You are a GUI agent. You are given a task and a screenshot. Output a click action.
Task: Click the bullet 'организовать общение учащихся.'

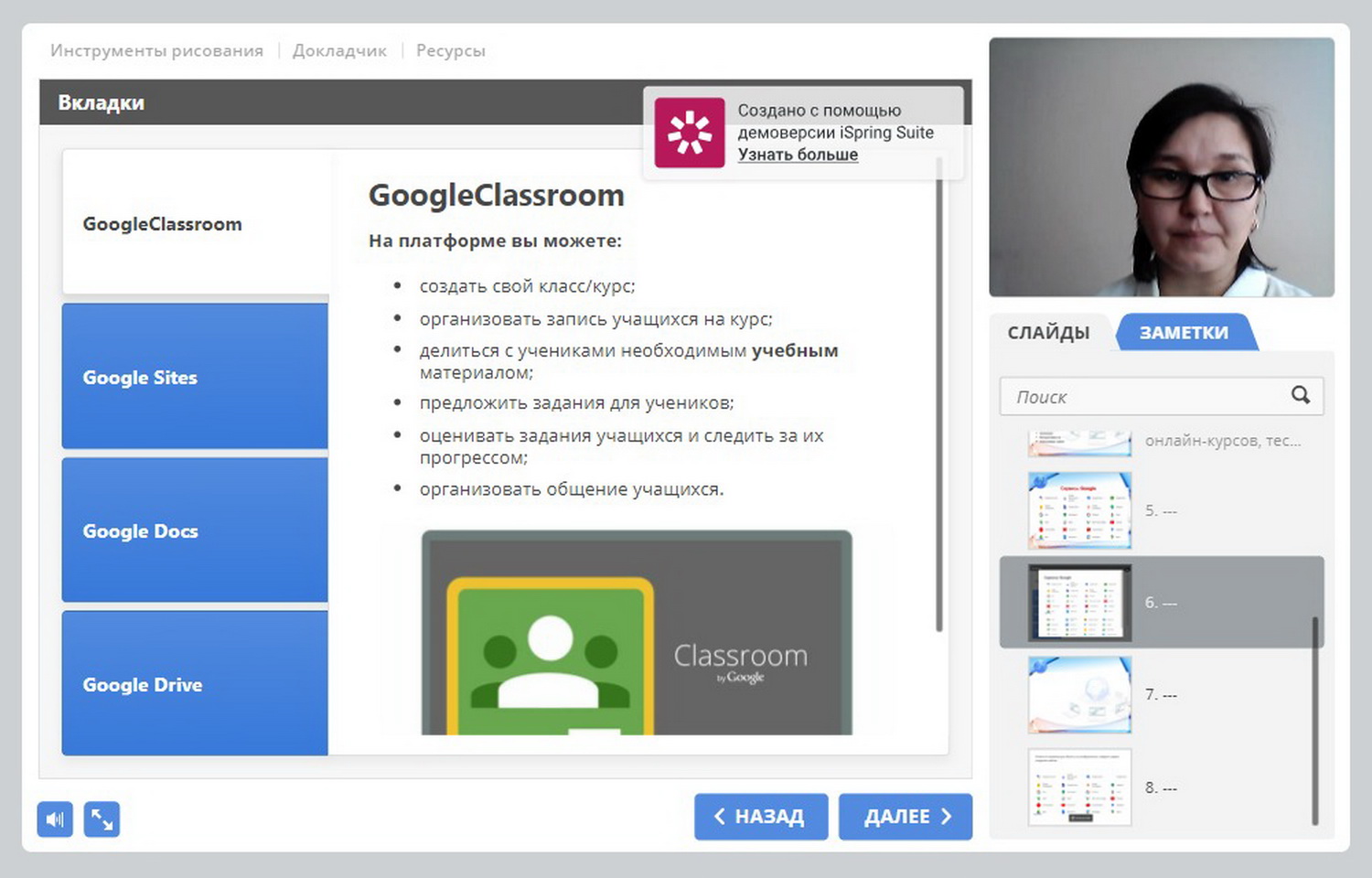coord(572,489)
